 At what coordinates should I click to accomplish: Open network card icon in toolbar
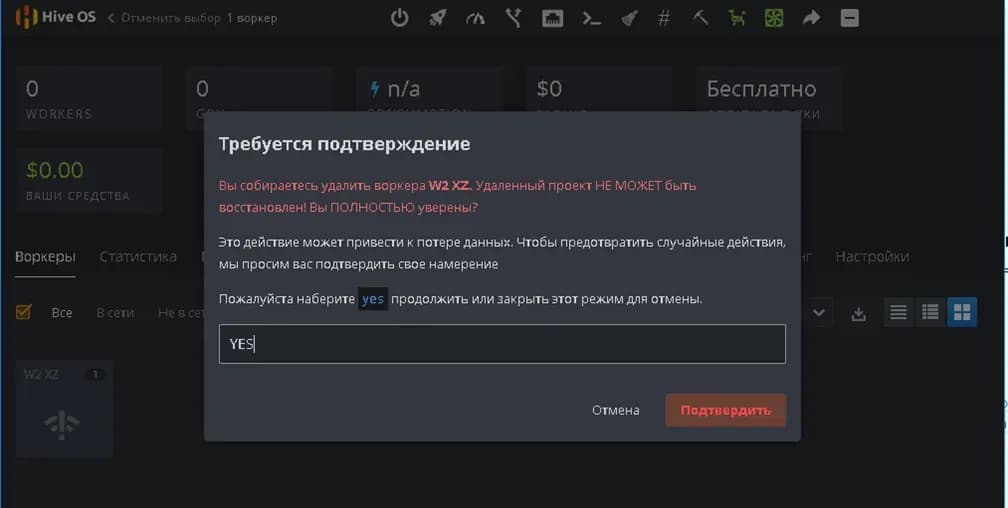coord(552,18)
